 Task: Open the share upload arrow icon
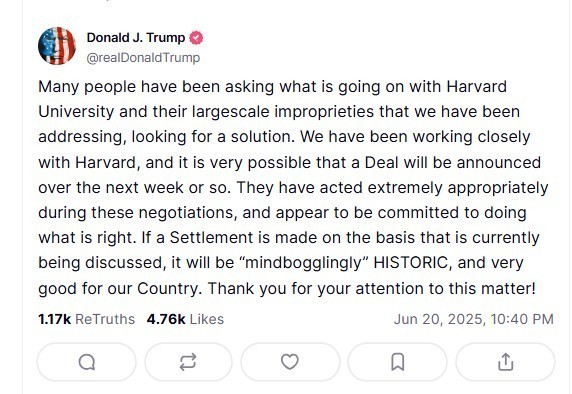(x=506, y=362)
